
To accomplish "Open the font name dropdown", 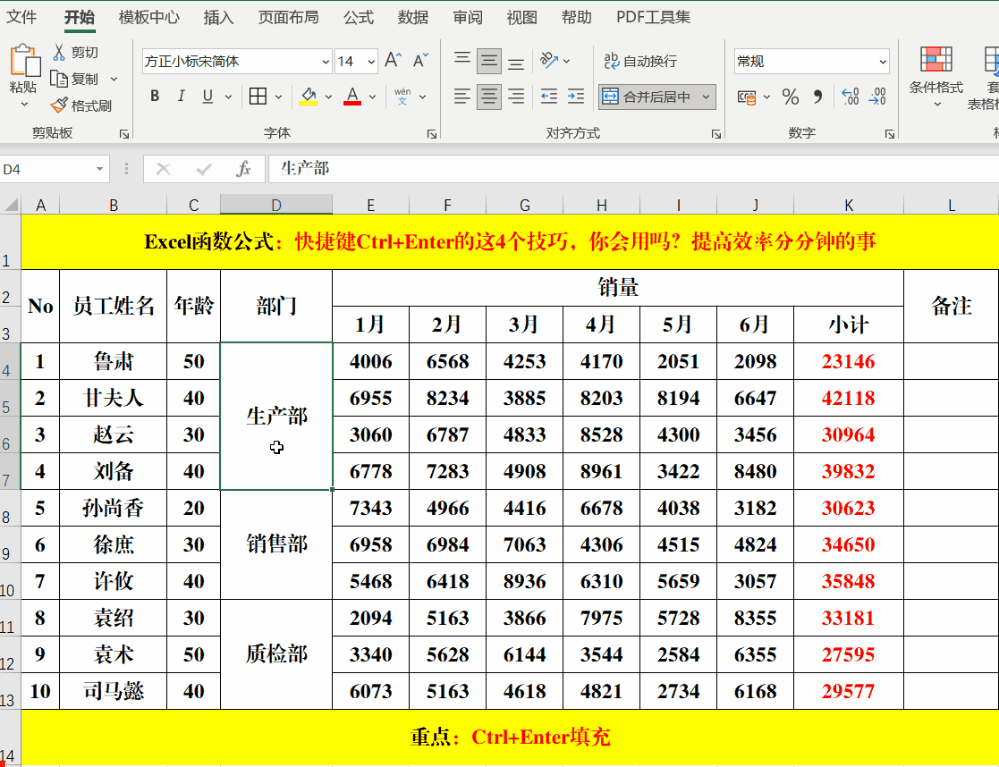I will [x=326, y=62].
